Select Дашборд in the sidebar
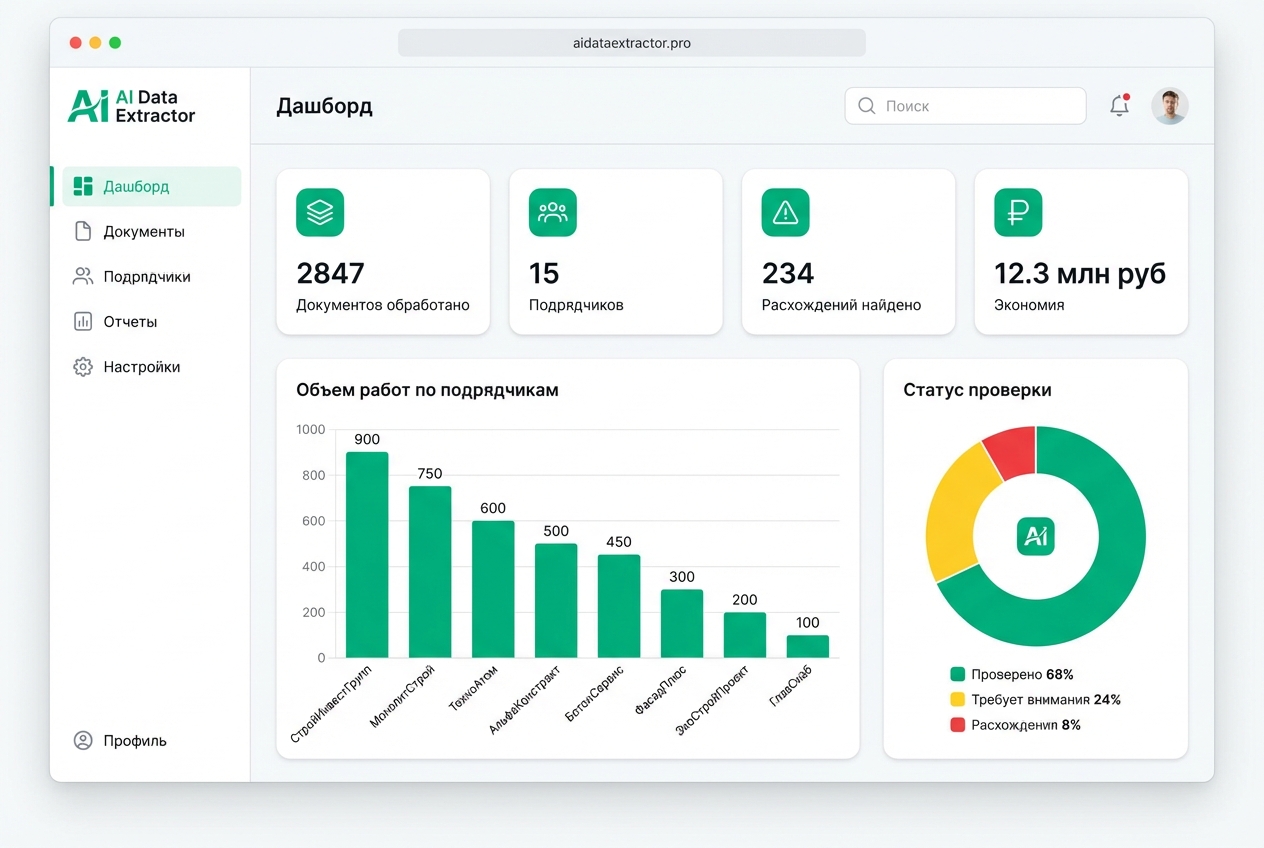Screen dimensions: 1264x848 (136, 186)
